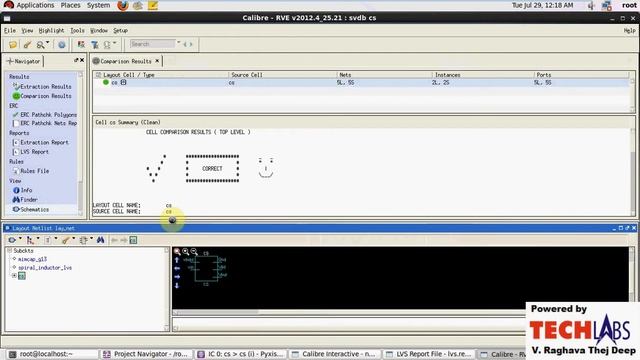The width and height of the screenshot is (640, 360).
Task: Select the Navigator tab
Action: pos(24,61)
